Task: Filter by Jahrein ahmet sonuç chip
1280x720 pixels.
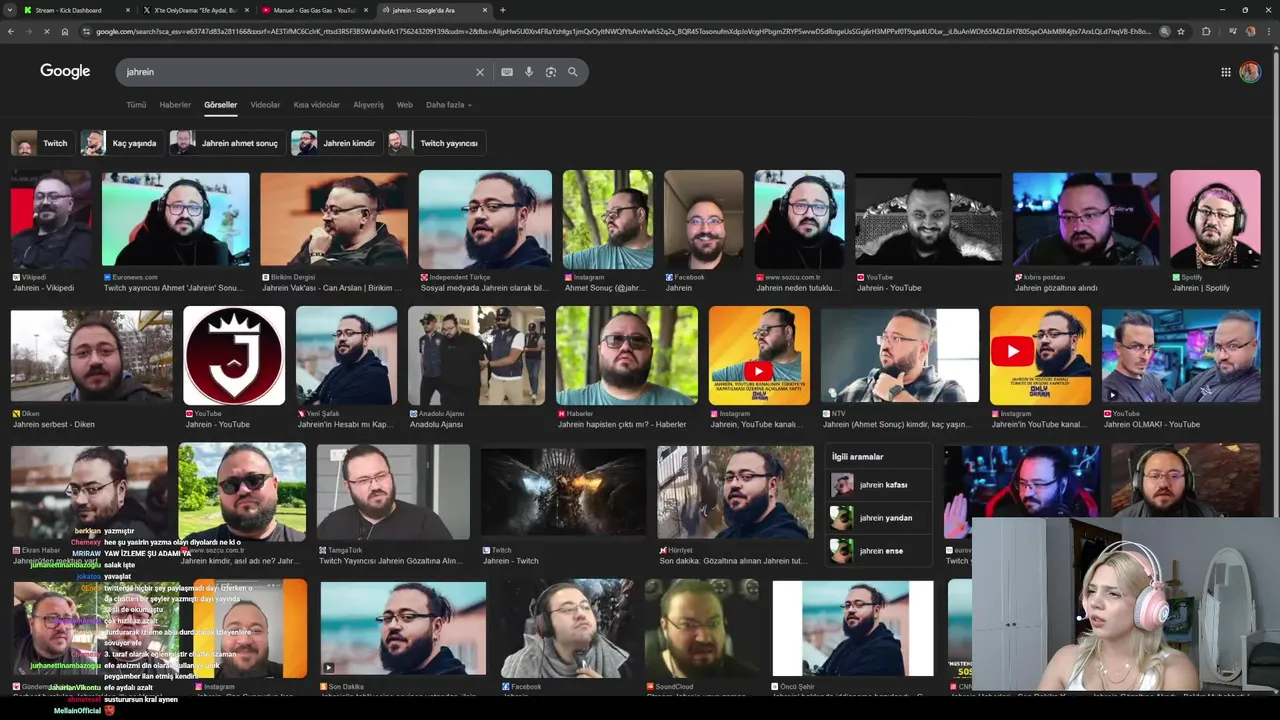Action: tap(227, 143)
